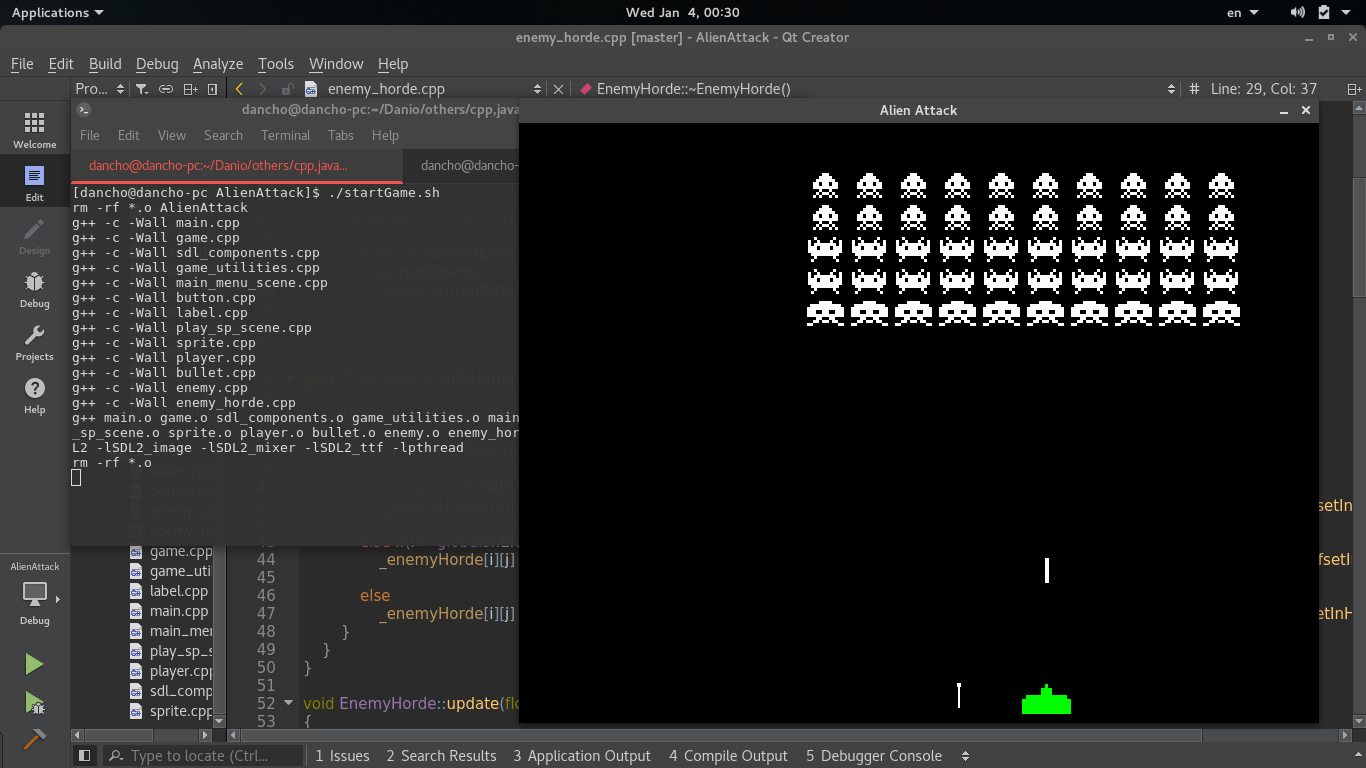The width and height of the screenshot is (1366, 768).
Task: Build project with the hammer icon
Action: point(34,739)
